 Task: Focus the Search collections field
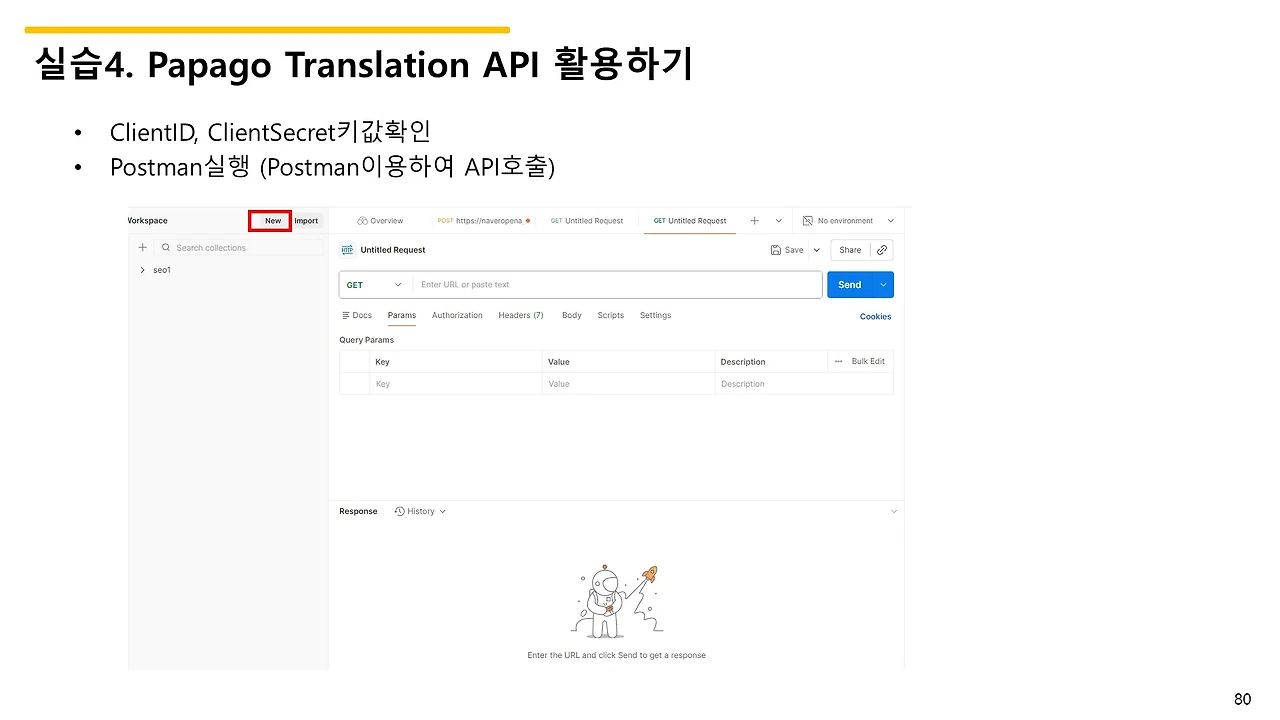pyautogui.click(x=240, y=248)
